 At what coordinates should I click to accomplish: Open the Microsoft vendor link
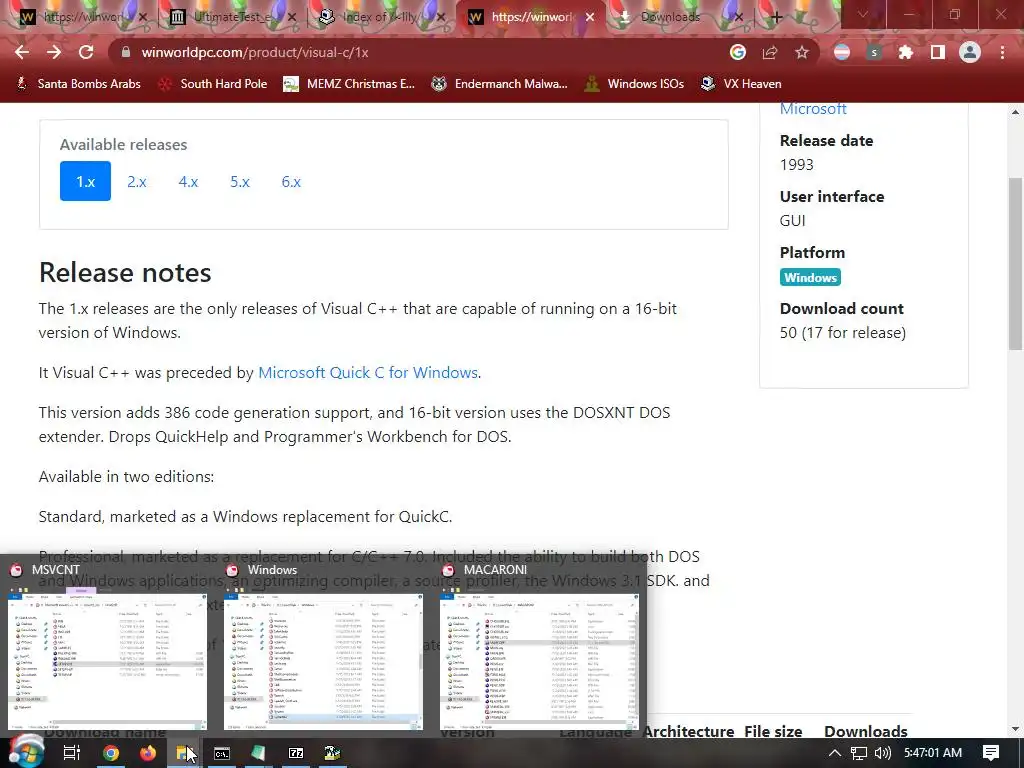coord(813,108)
